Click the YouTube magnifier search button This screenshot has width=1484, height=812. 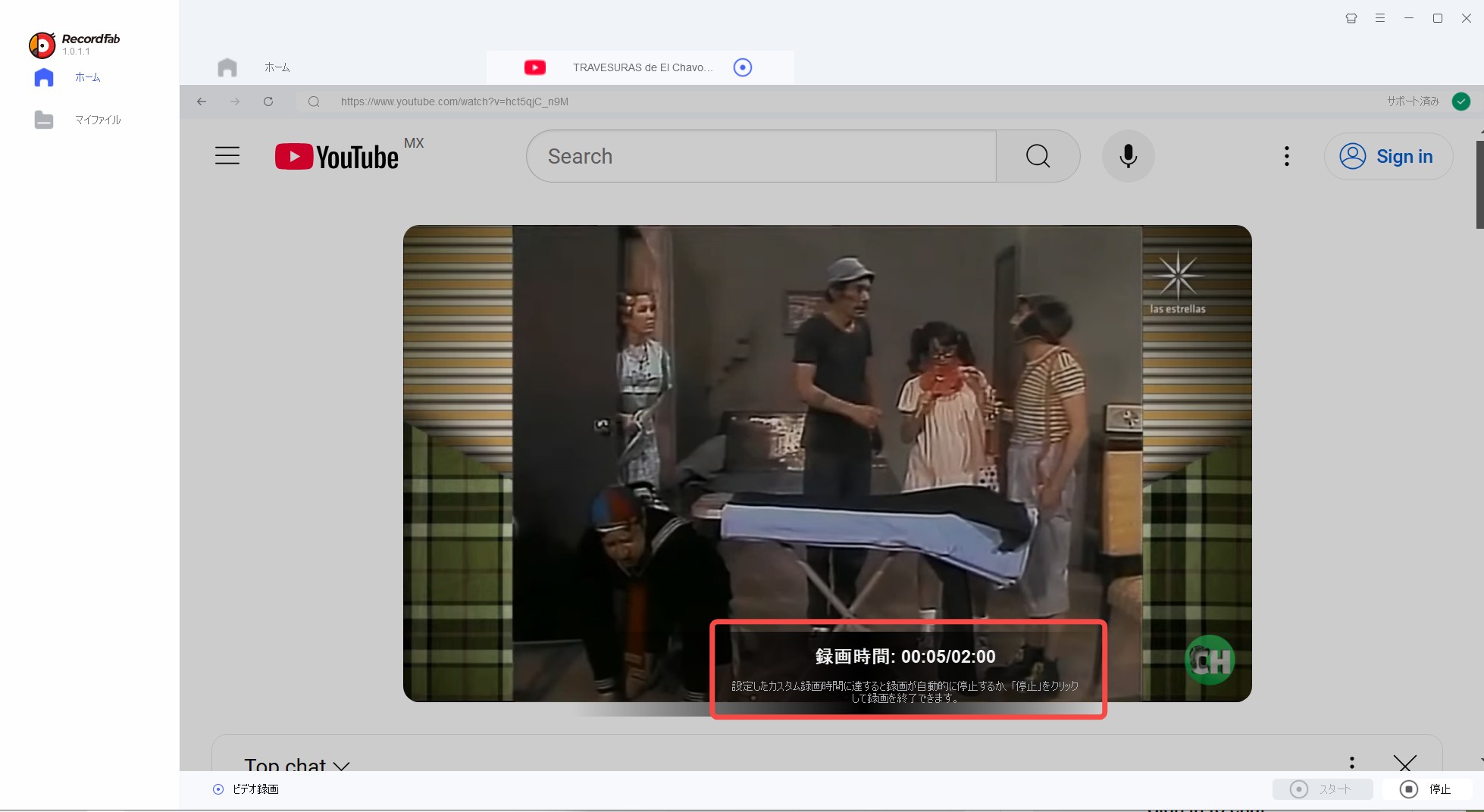point(1038,156)
